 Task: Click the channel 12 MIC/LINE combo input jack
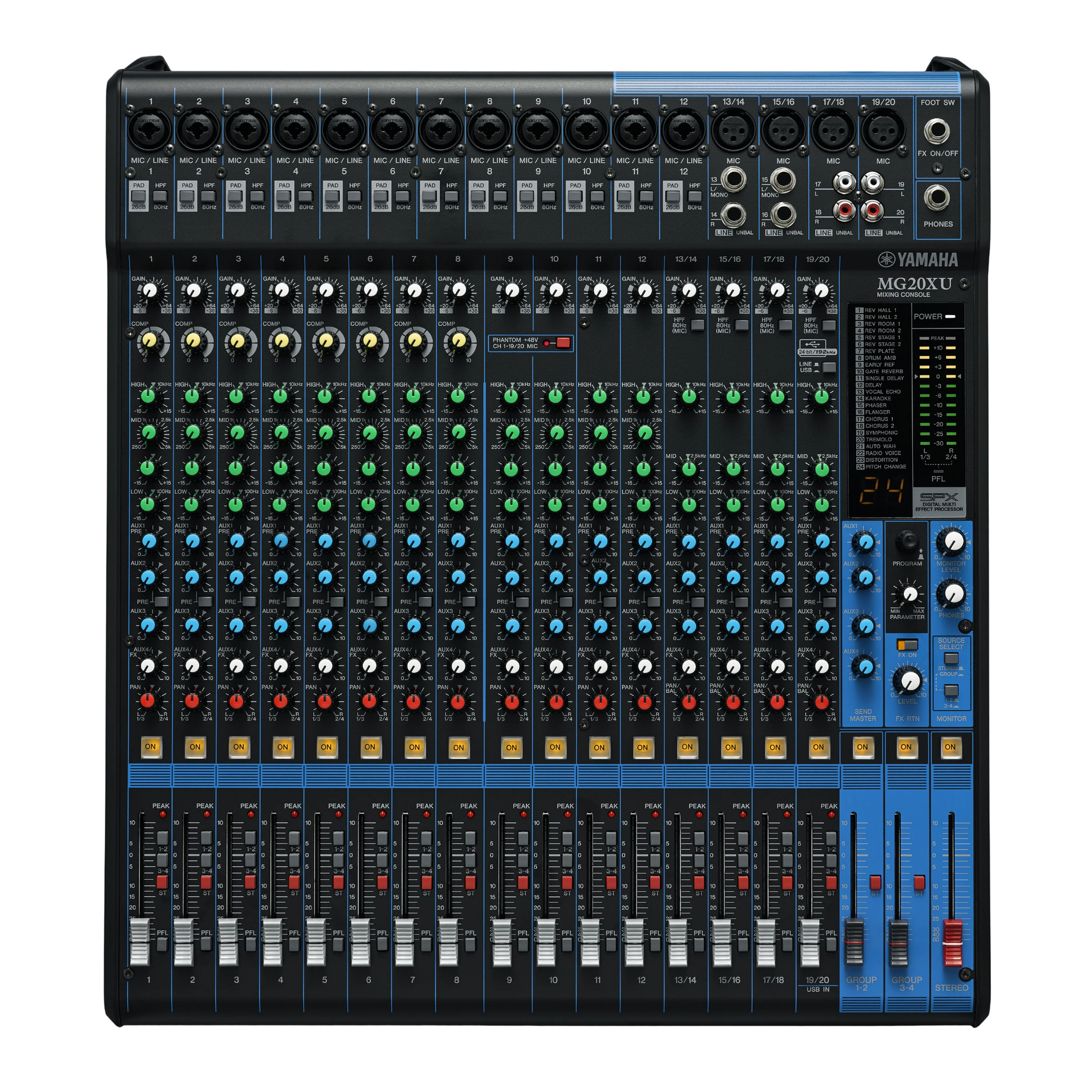(x=683, y=129)
